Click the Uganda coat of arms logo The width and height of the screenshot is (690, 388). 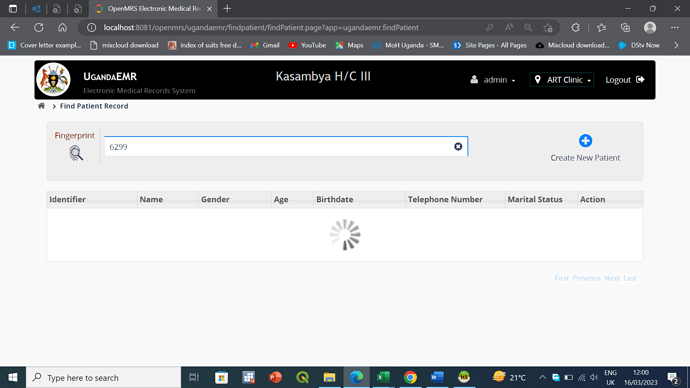pos(53,80)
